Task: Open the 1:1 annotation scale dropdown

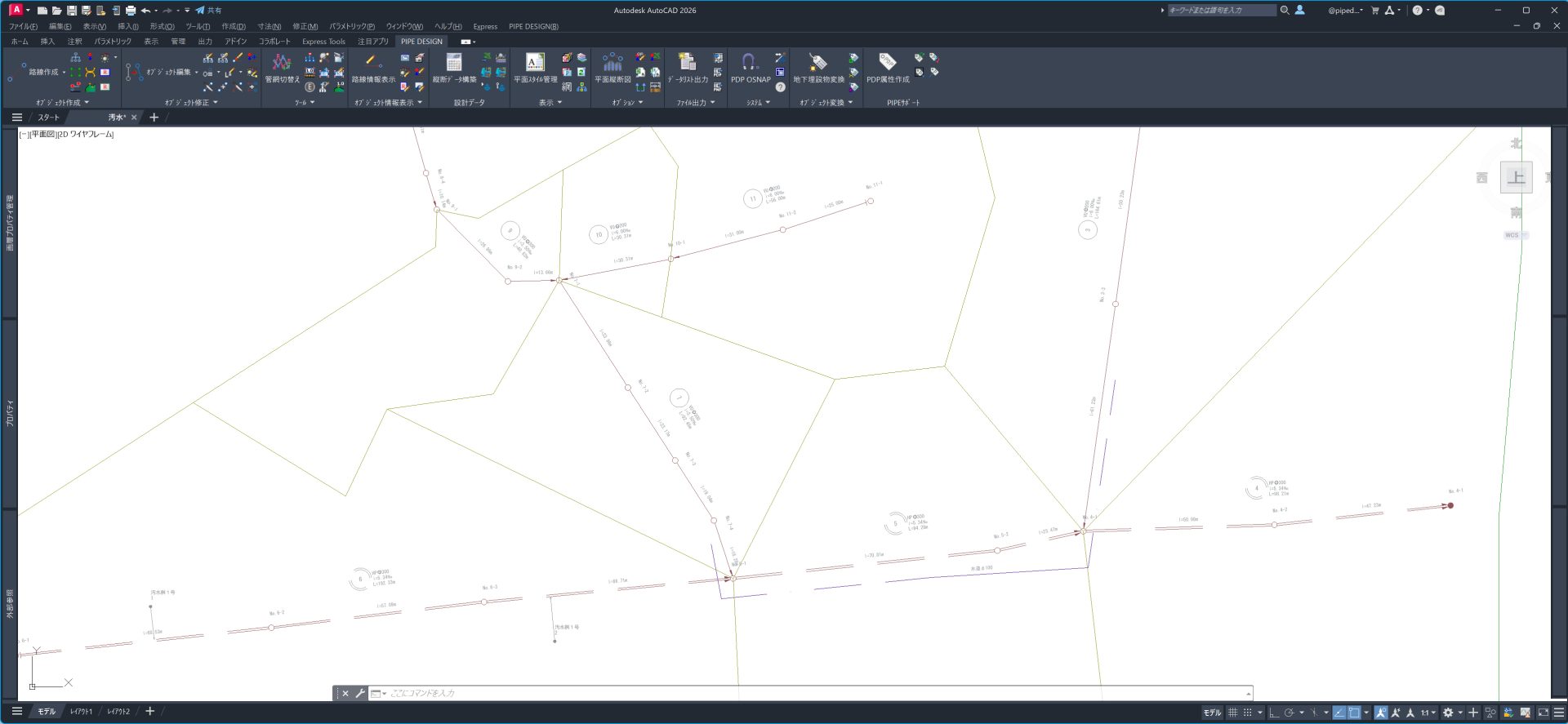Action: click(1428, 713)
